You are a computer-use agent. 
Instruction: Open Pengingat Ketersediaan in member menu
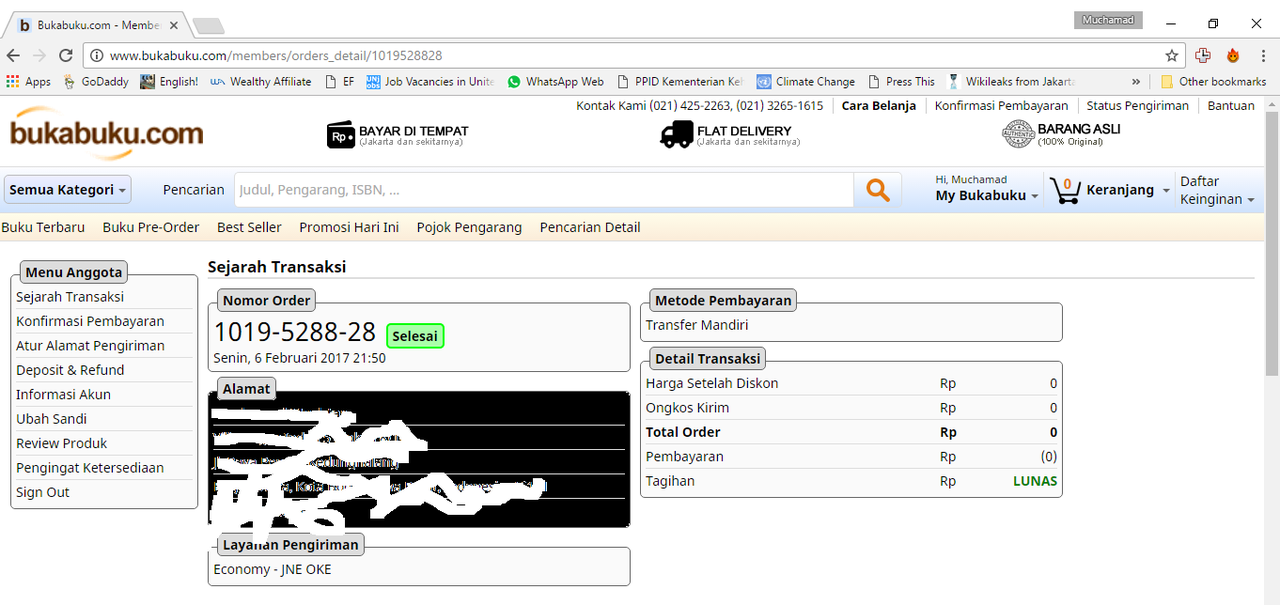click(x=90, y=468)
